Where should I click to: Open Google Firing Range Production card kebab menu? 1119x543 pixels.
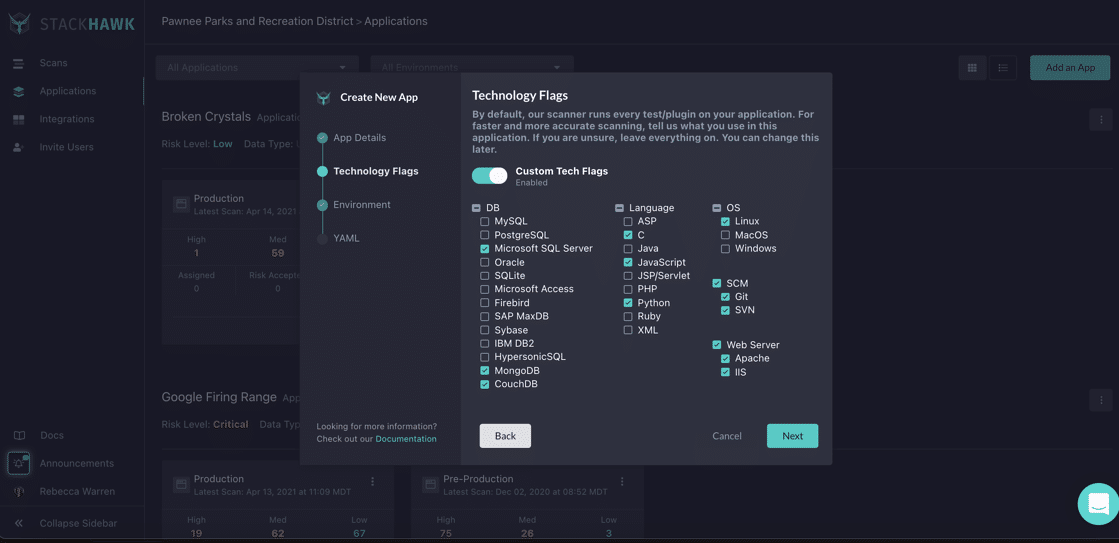tap(373, 482)
